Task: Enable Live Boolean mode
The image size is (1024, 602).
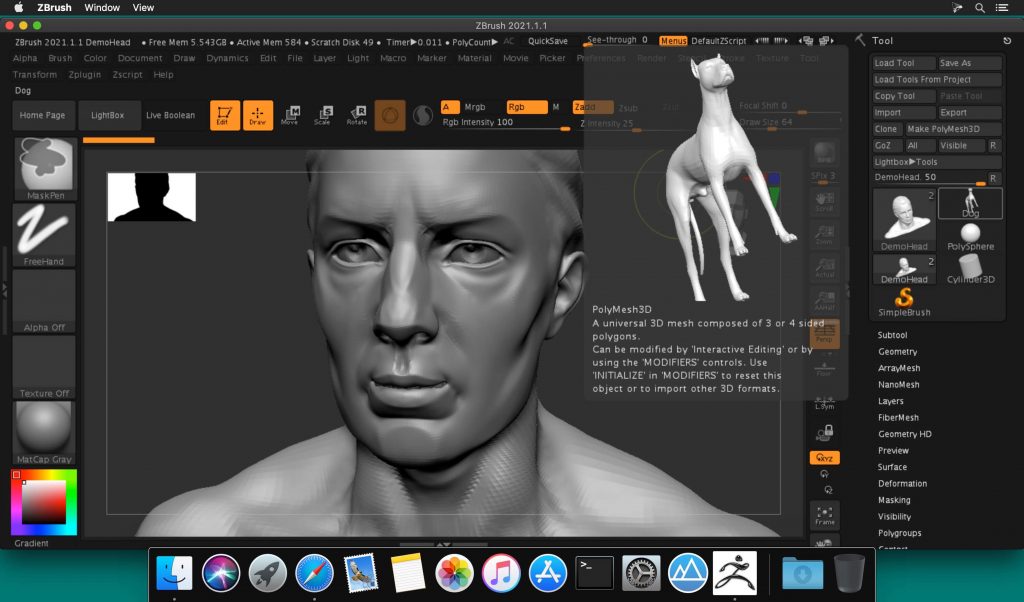Action: pyautogui.click(x=170, y=115)
